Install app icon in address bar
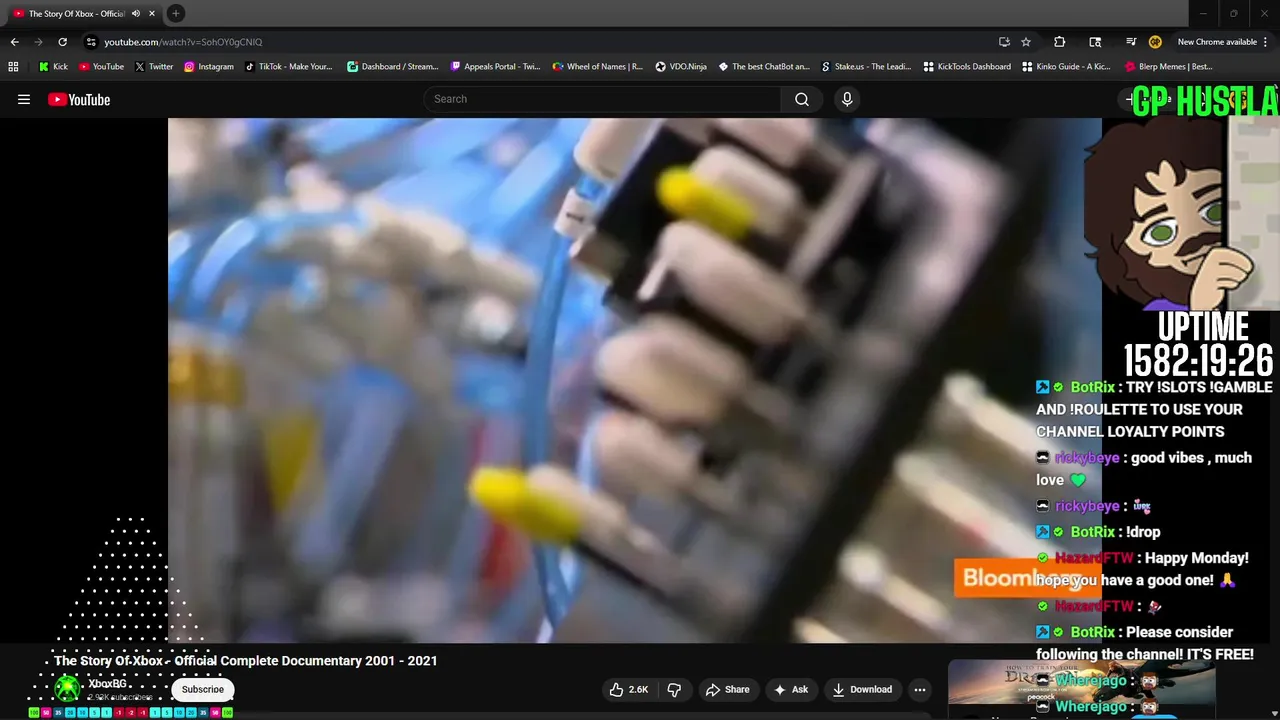This screenshot has width=1280, height=720. click(1004, 42)
